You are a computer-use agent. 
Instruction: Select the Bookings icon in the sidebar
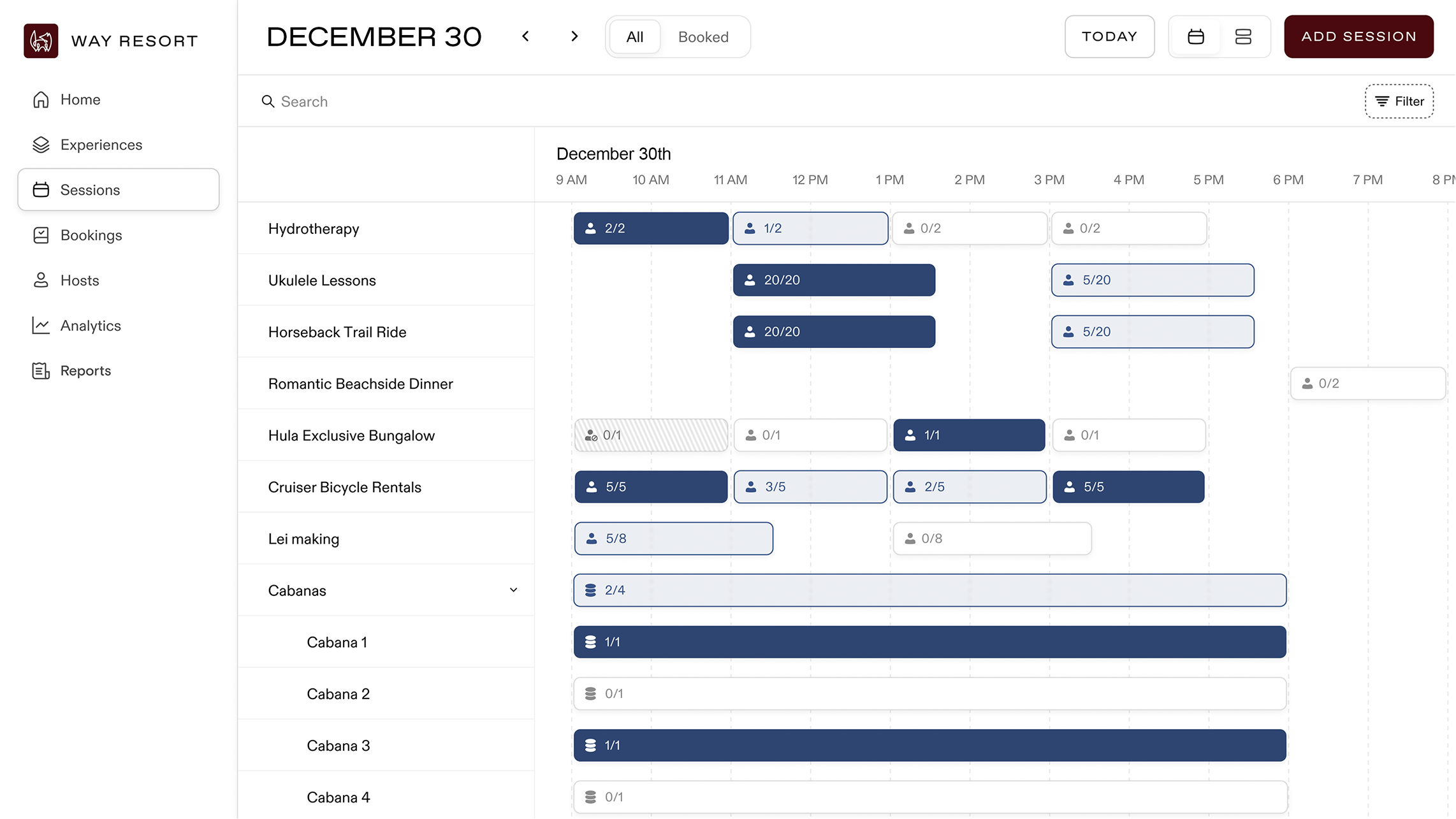(41, 235)
